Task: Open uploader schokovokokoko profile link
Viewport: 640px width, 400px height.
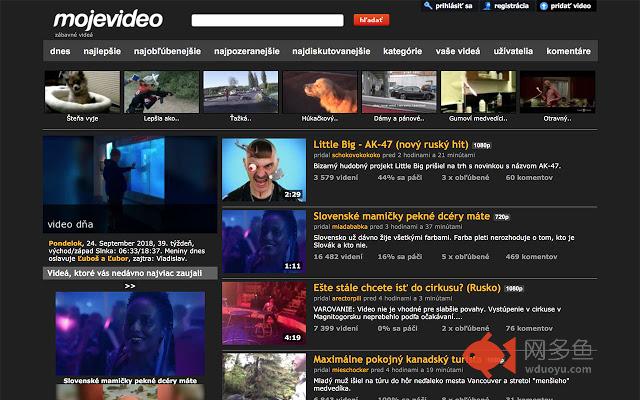Action: (x=356, y=155)
